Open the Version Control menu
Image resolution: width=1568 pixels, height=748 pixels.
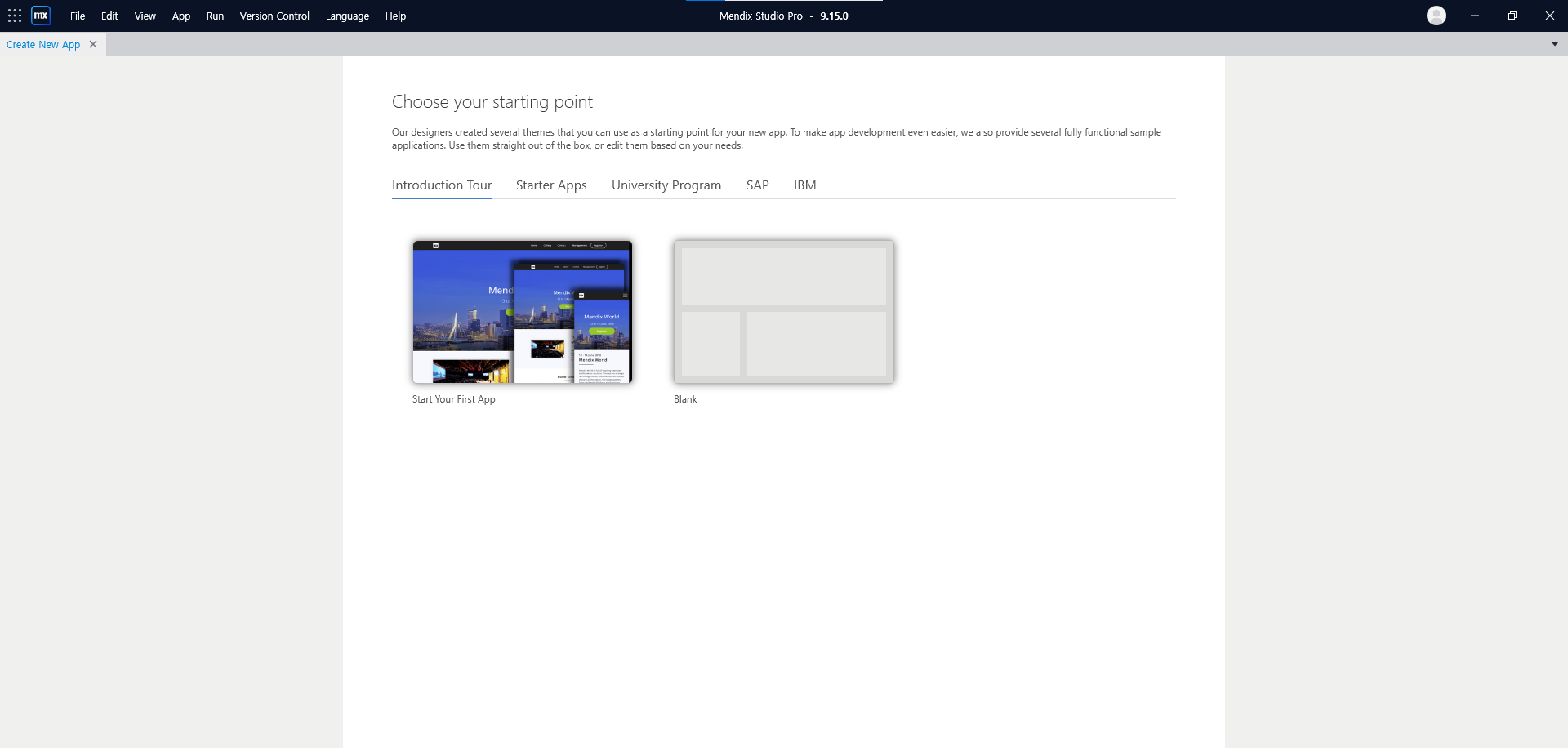274,16
